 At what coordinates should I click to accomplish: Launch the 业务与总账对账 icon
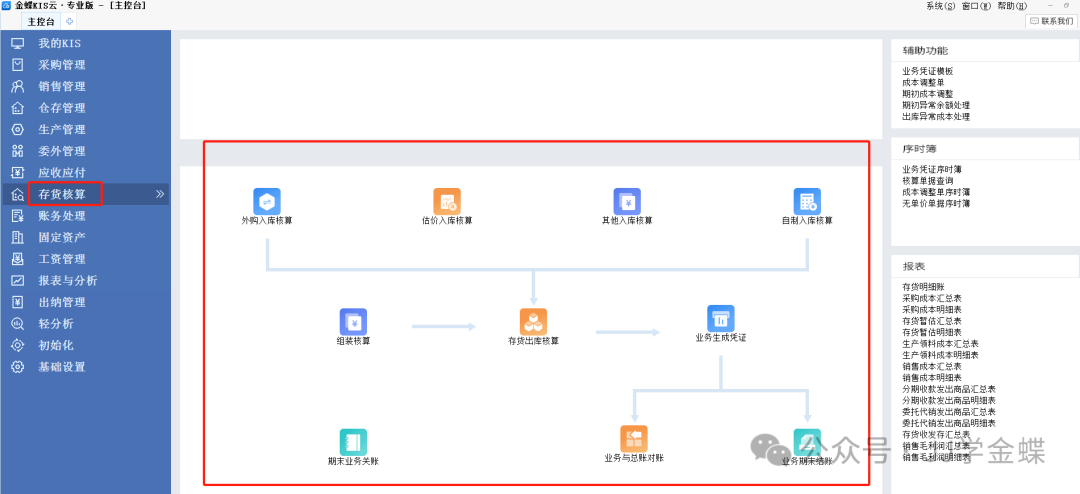(634, 439)
